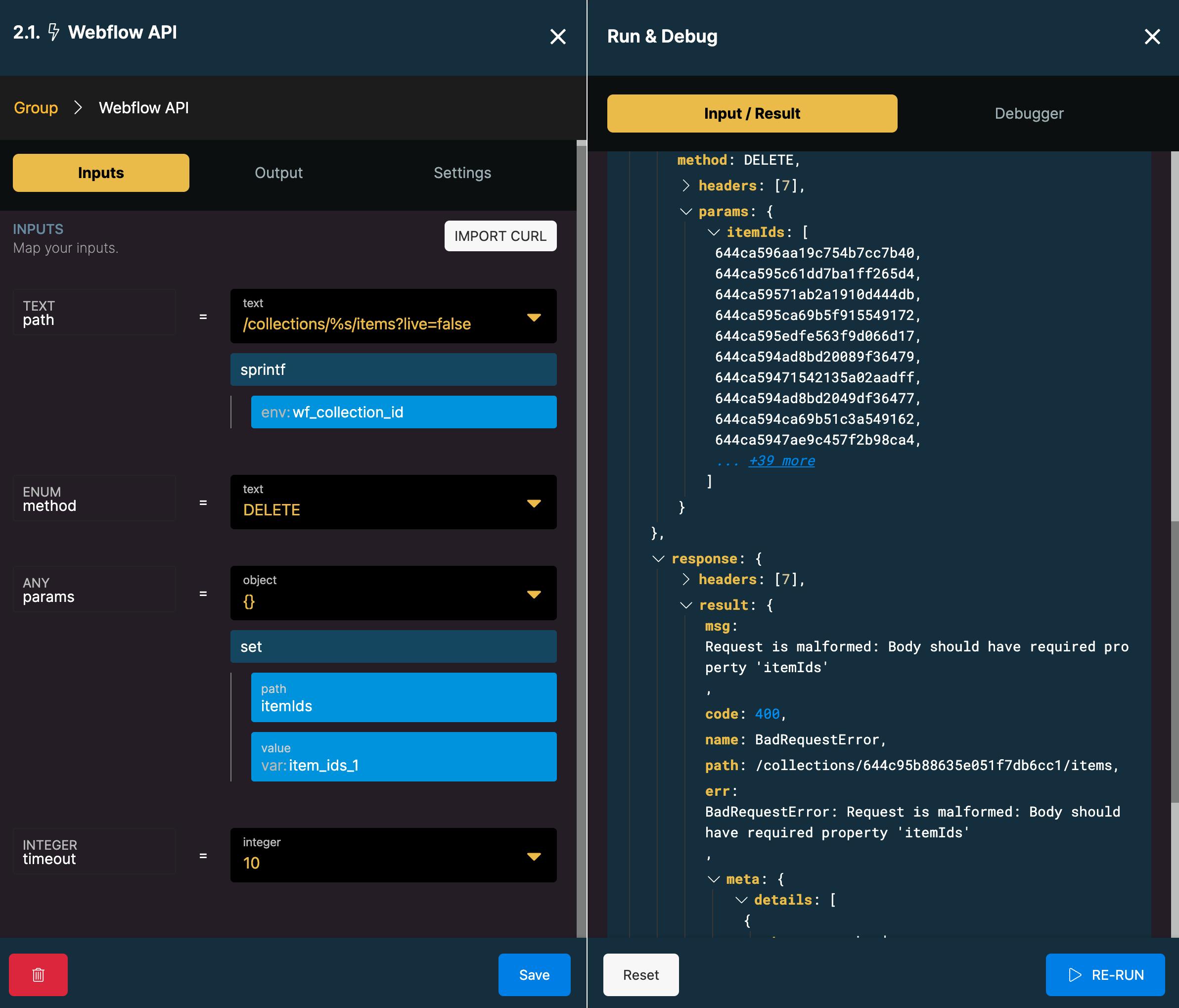Screen dimensions: 1179x1008
Task: Edit the path itemIds field
Action: click(x=404, y=698)
